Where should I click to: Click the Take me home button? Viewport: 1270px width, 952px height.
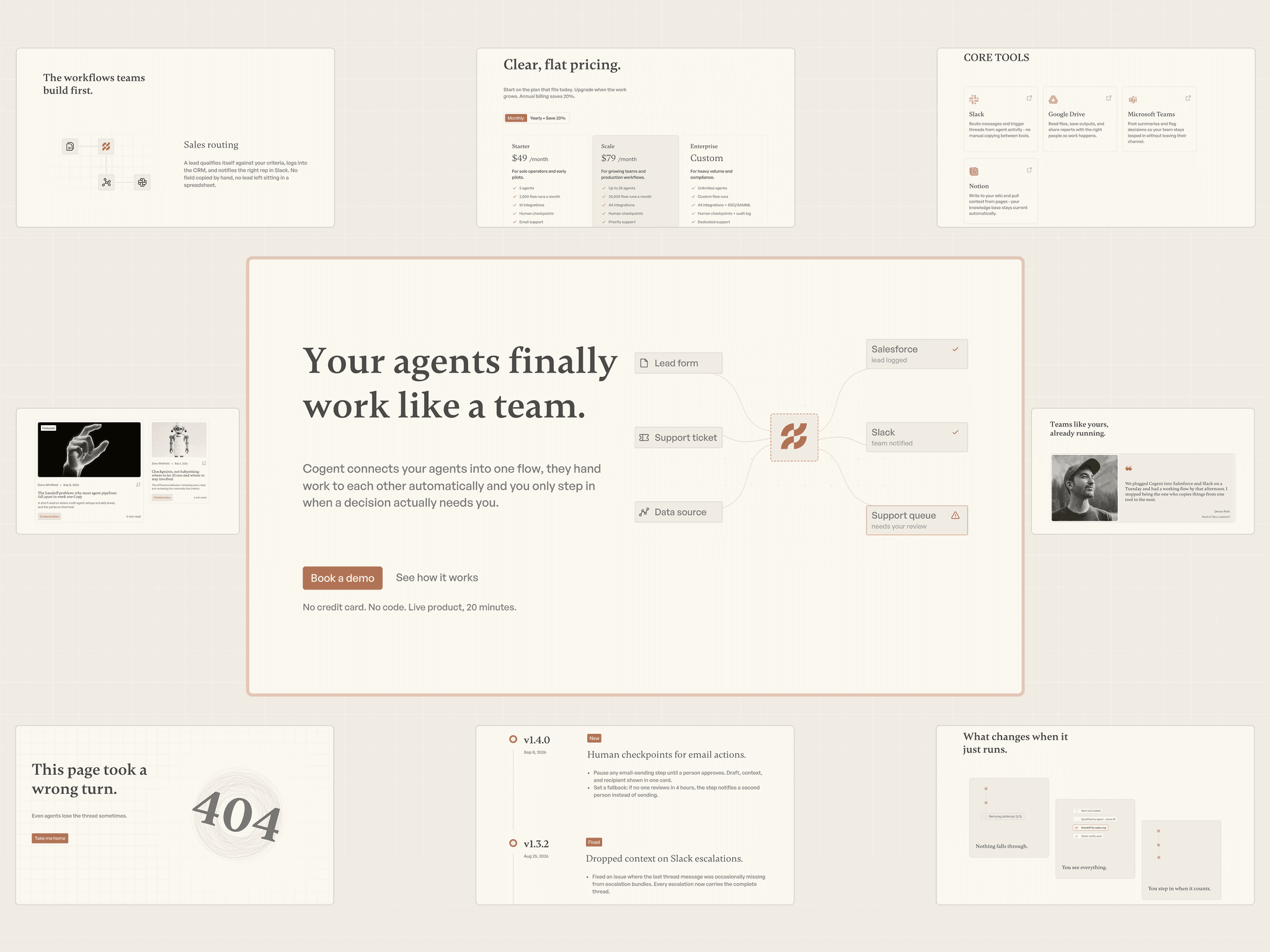coord(50,838)
